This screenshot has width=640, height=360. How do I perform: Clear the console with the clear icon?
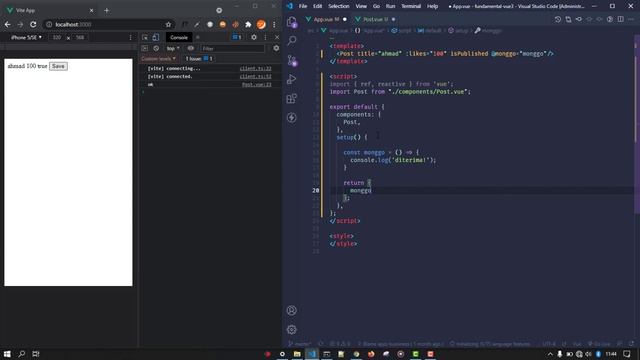[x=156, y=48]
